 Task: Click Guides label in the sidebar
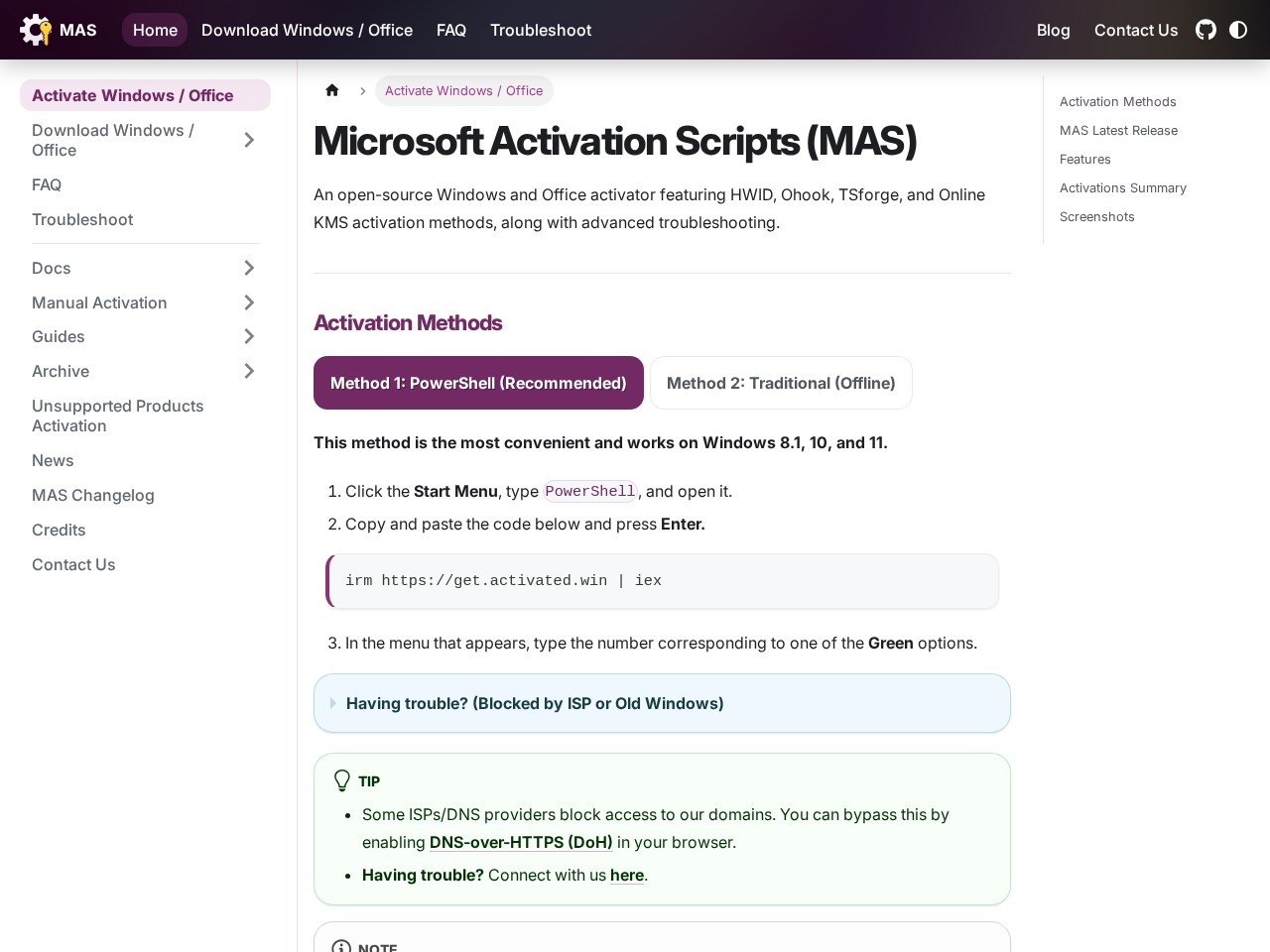coord(59,336)
